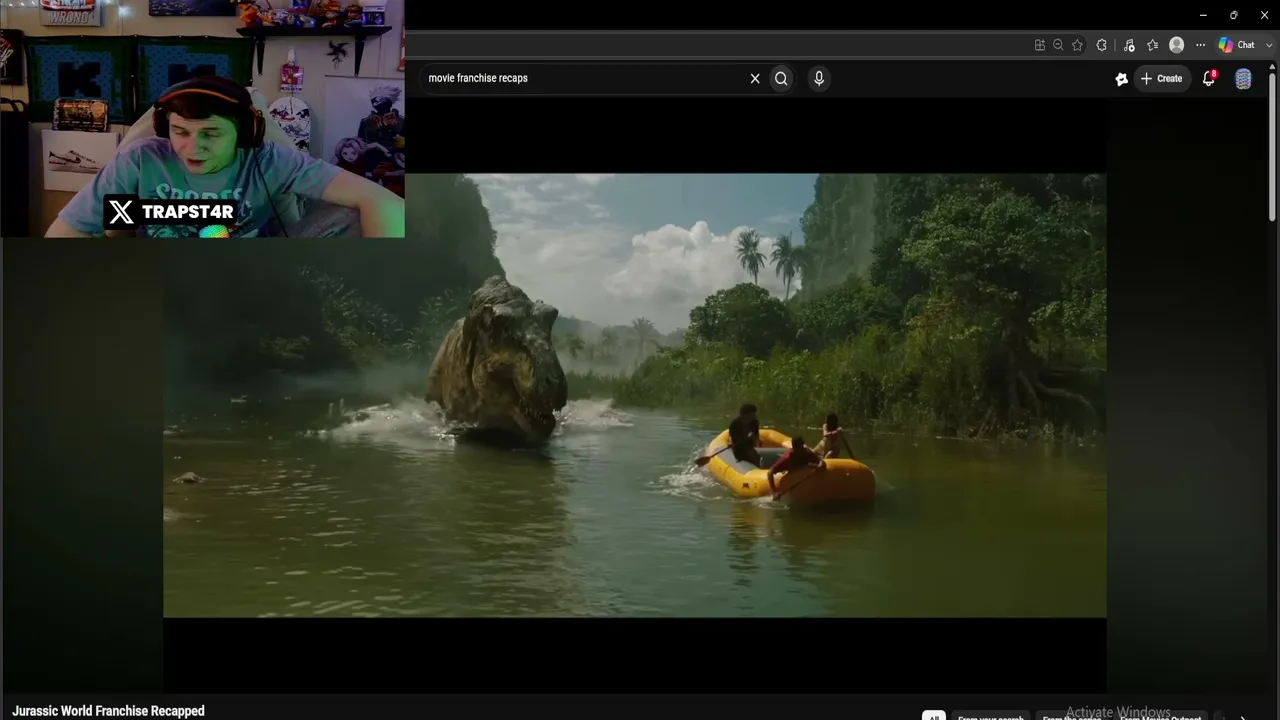The height and width of the screenshot is (720, 1280).
Task: Open browser Settings and more menu
Action: point(1200,45)
